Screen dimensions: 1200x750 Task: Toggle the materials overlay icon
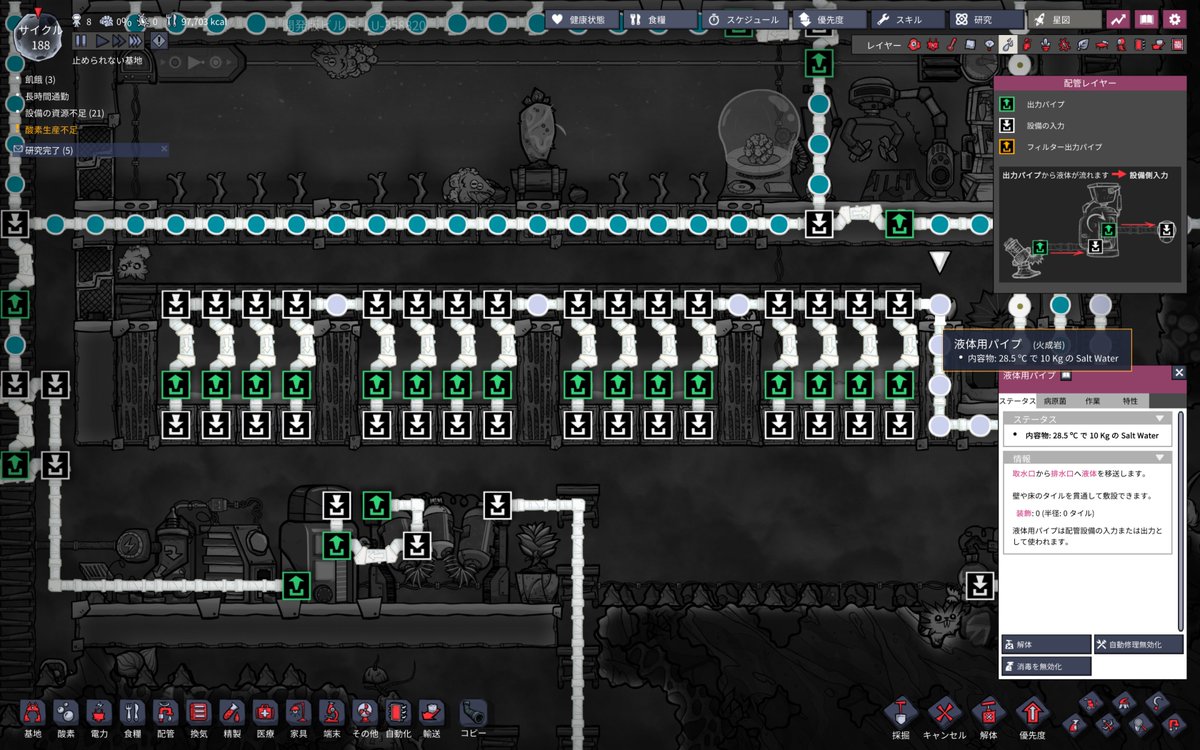coord(970,45)
